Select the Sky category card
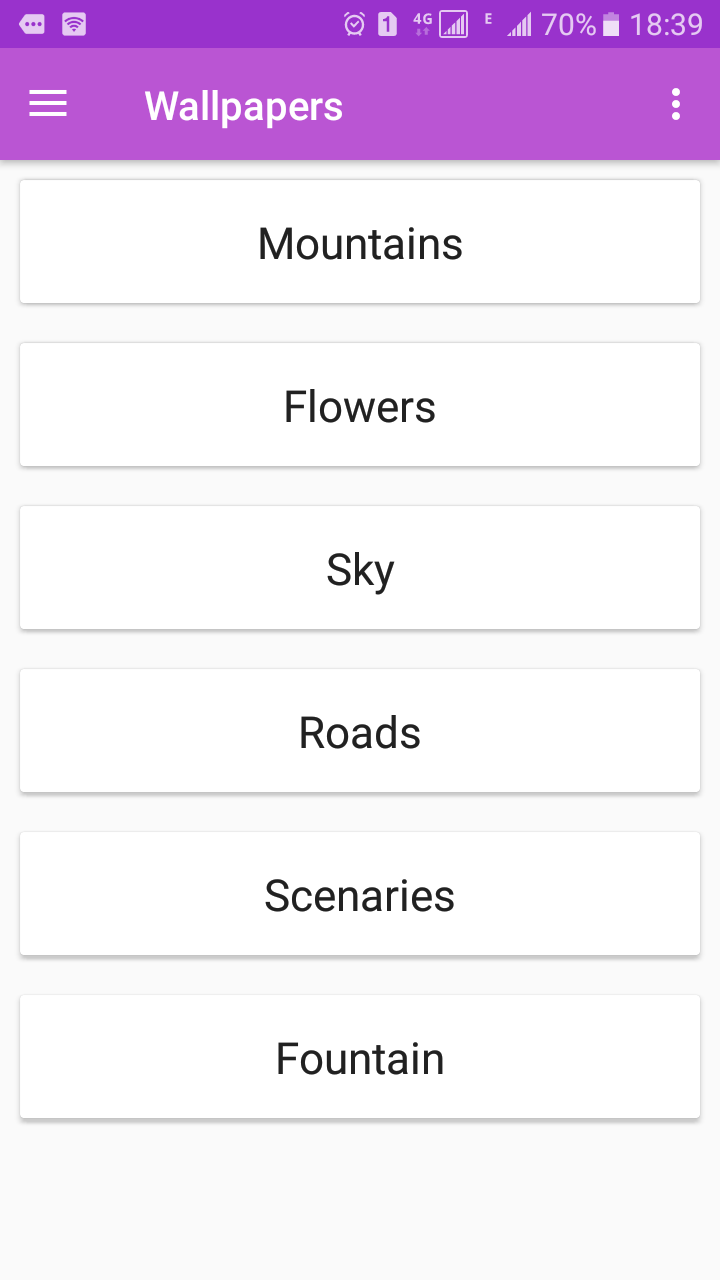Image resolution: width=720 pixels, height=1280 pixels. click(360, 567)
